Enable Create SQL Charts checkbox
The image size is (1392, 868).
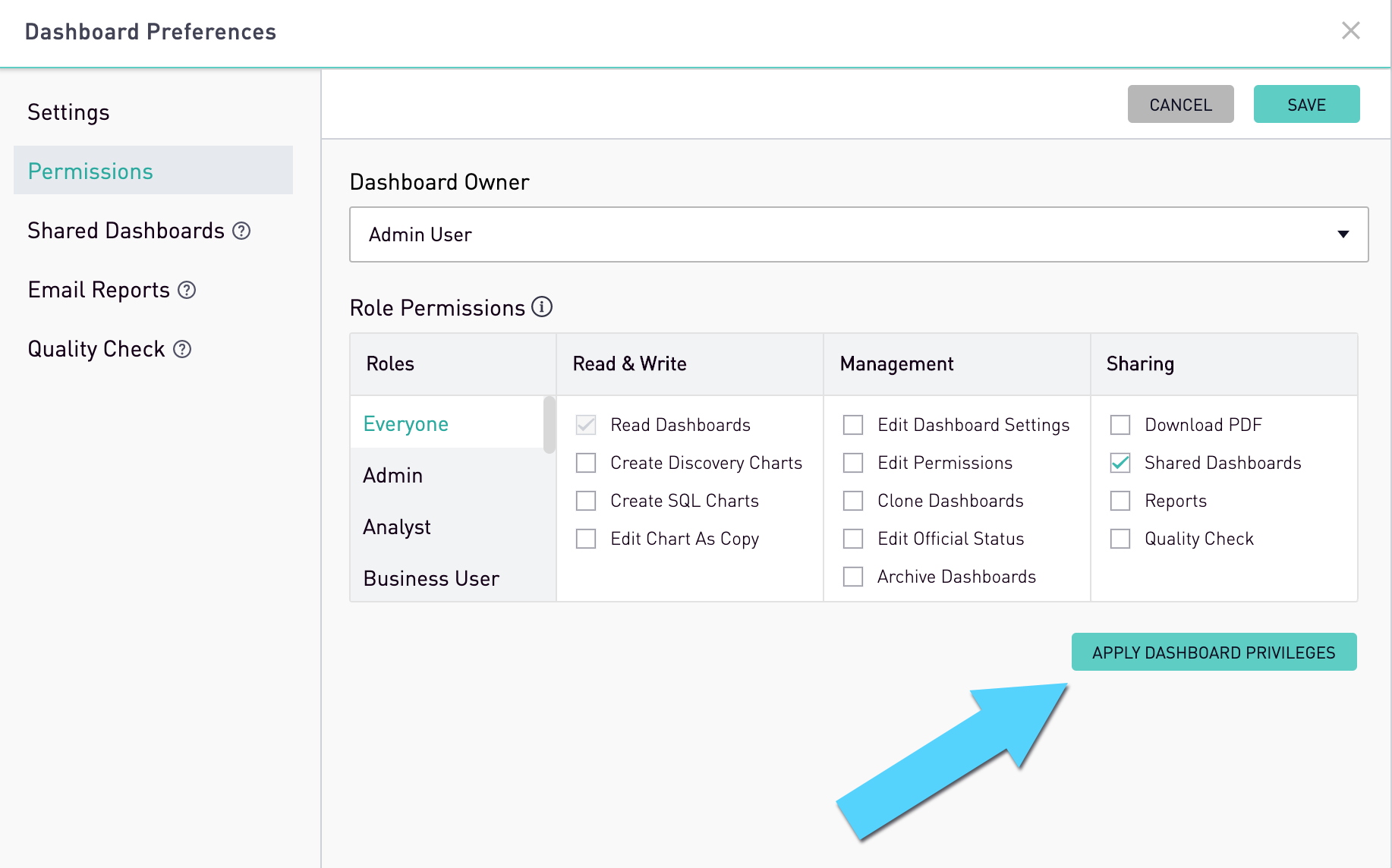click(586, 501)
